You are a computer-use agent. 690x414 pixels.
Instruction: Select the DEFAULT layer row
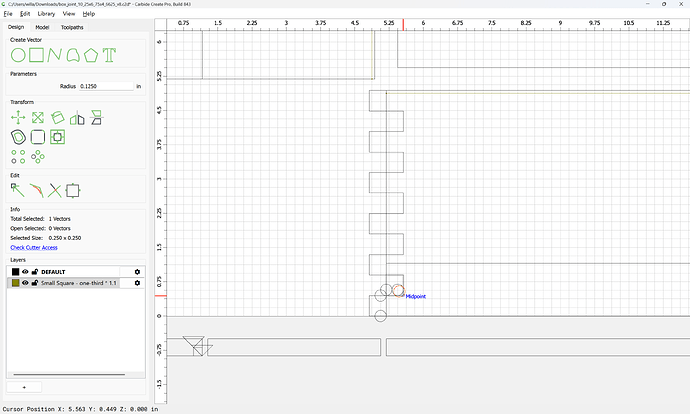76,272
